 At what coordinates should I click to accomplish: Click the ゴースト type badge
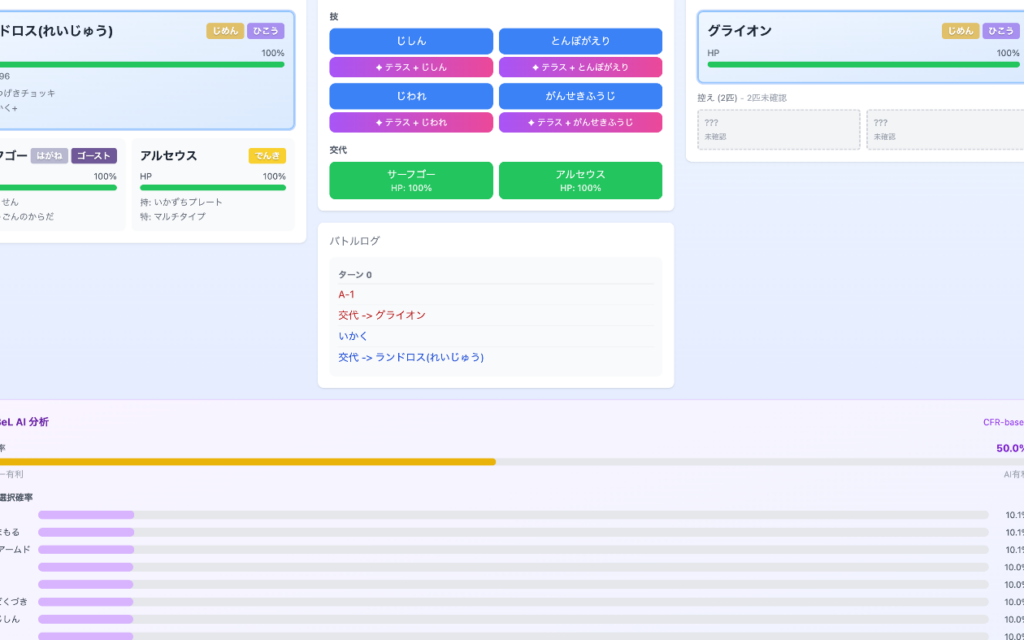tap(94, 156)
